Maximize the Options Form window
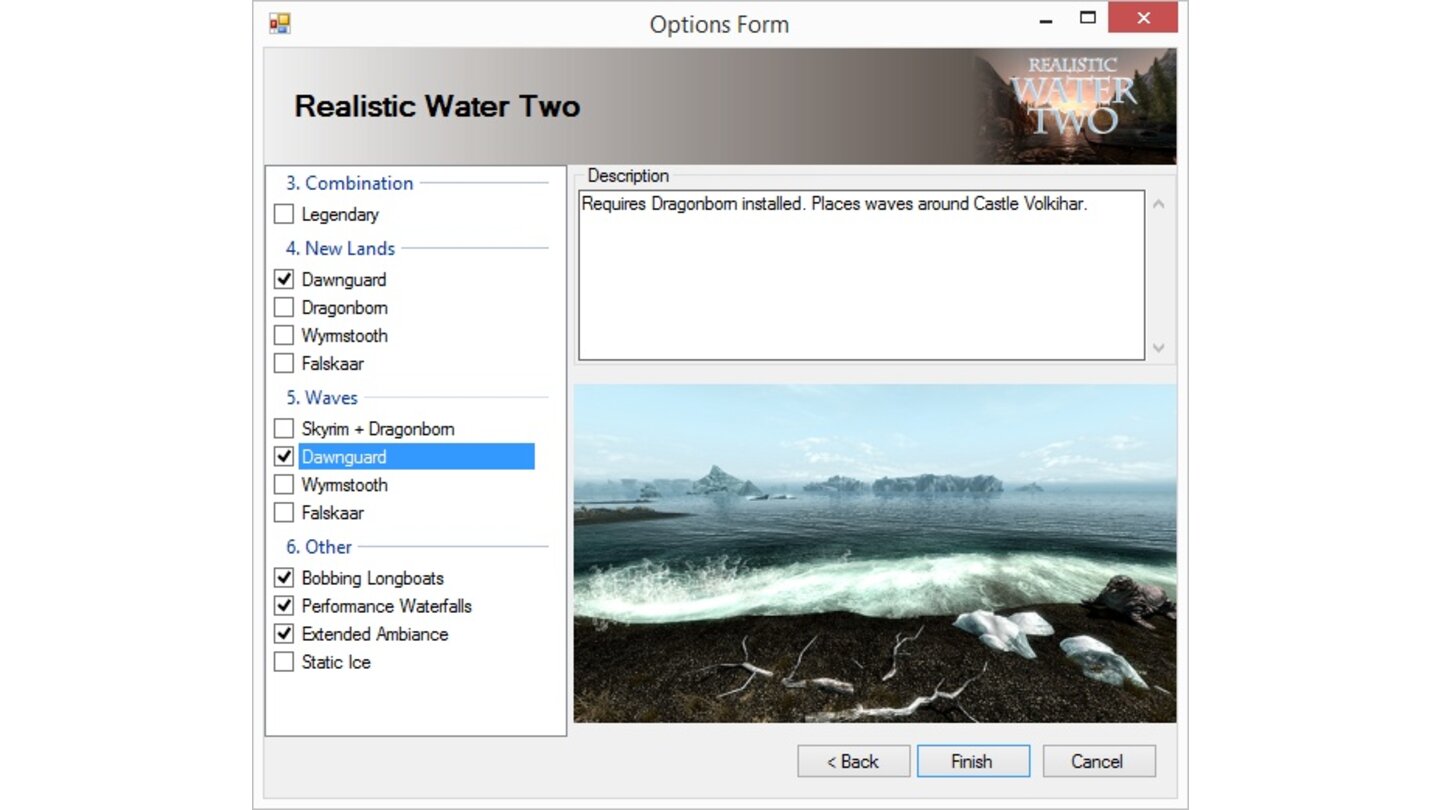 pos(1088,18)
